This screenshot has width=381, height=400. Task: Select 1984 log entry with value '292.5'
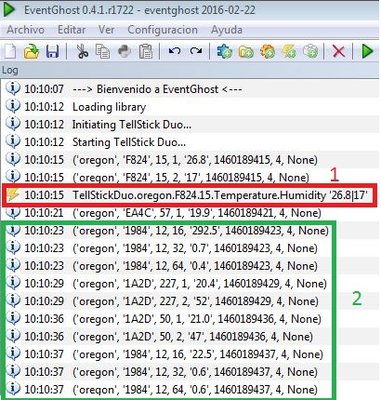(x=190, y=230)
